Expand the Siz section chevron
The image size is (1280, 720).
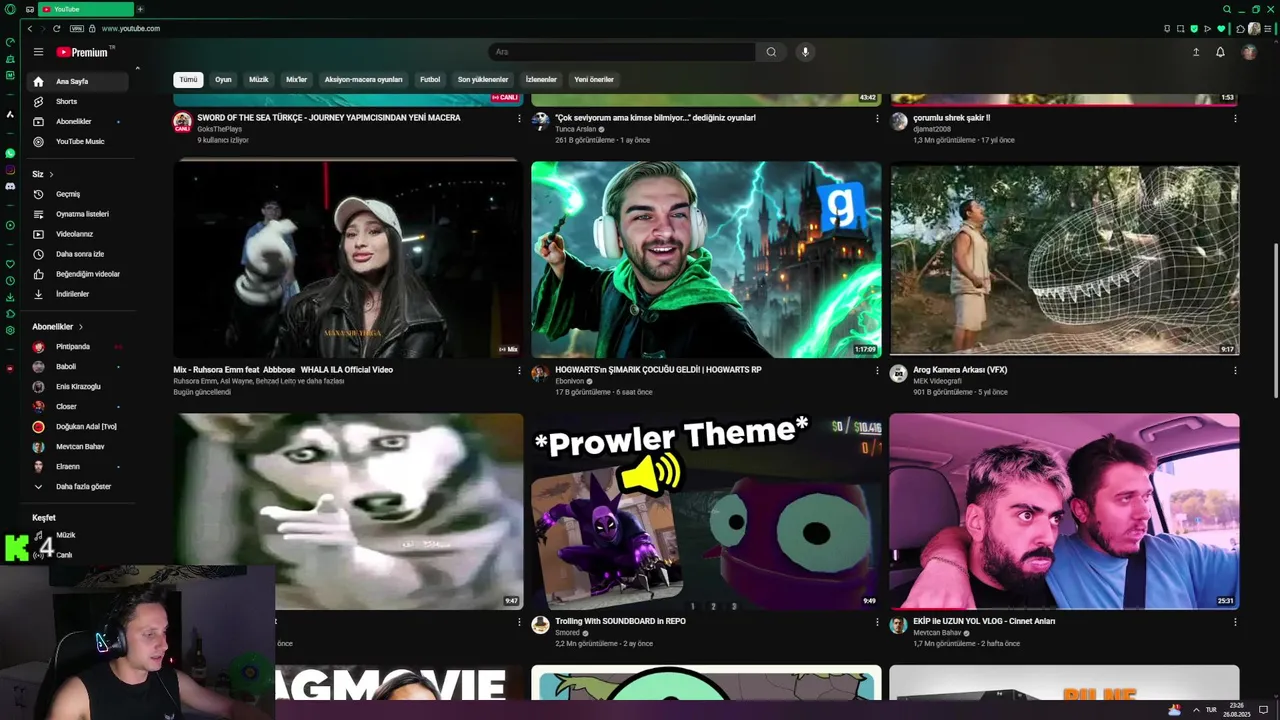[x=51, y=174]
